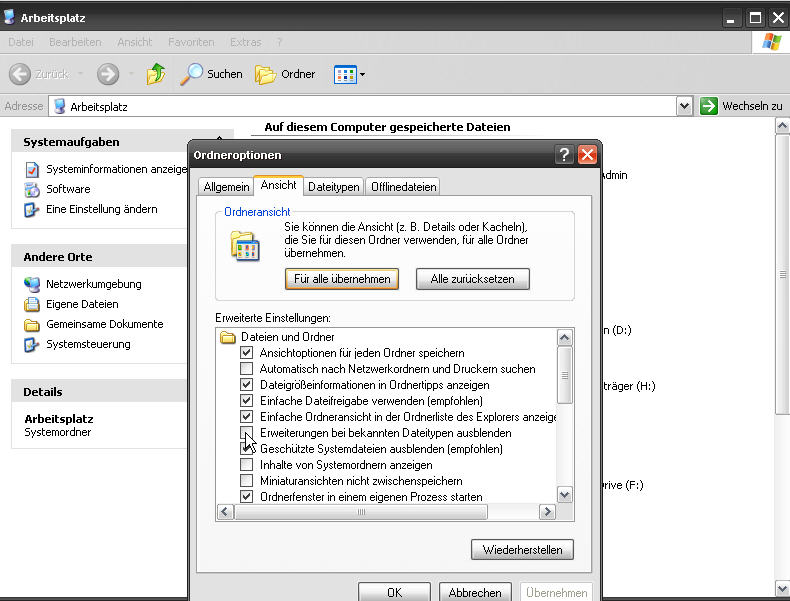Click the help question mark in Ordneroptionen

pyautogui.click(x=565, y=155)
